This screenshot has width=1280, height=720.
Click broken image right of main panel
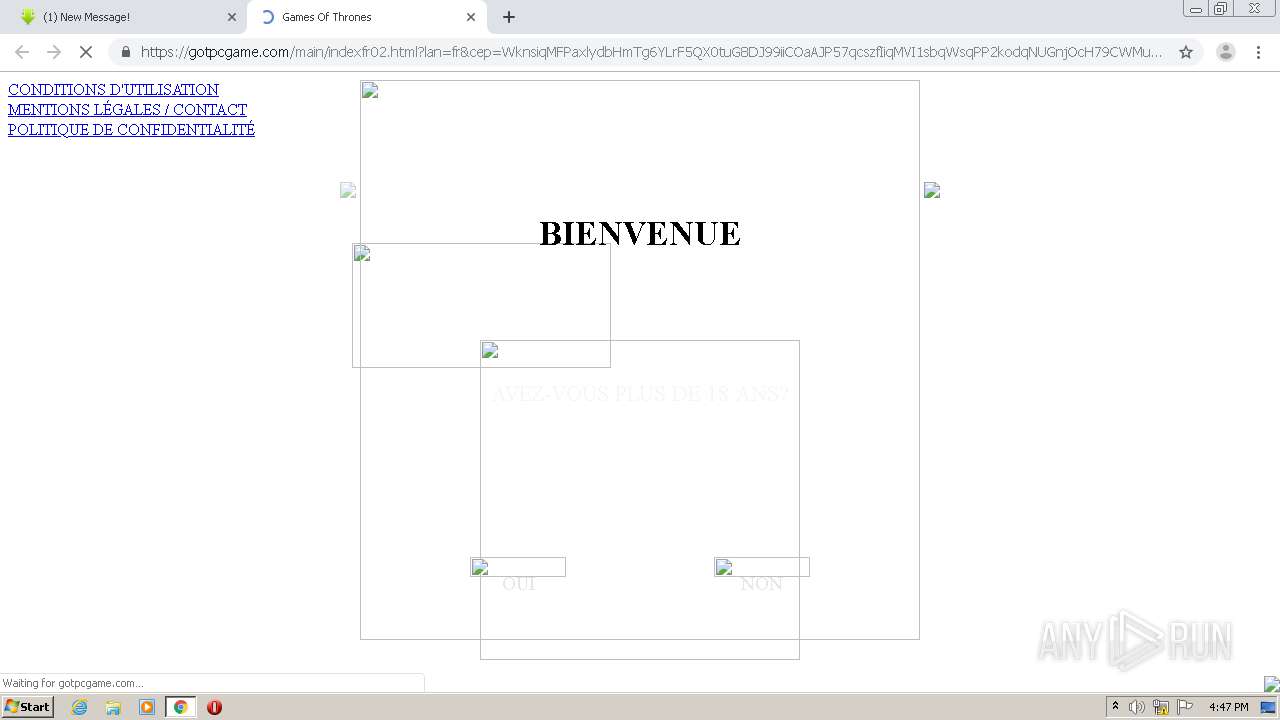coord(932,190)
